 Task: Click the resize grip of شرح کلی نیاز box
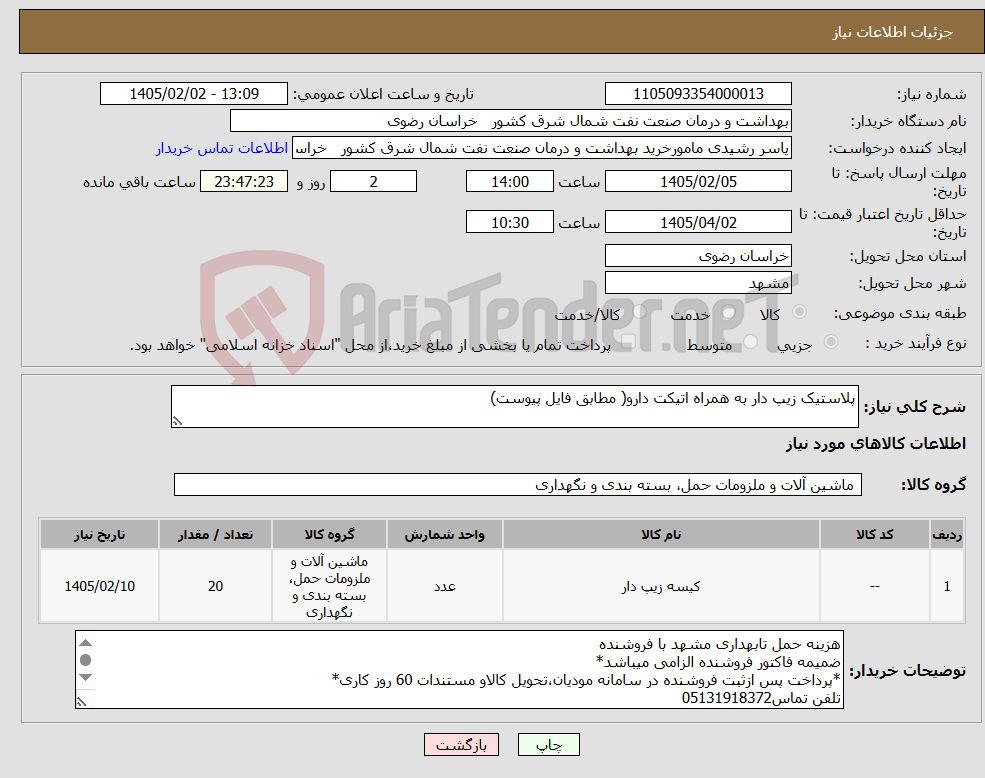click(177, 421)
